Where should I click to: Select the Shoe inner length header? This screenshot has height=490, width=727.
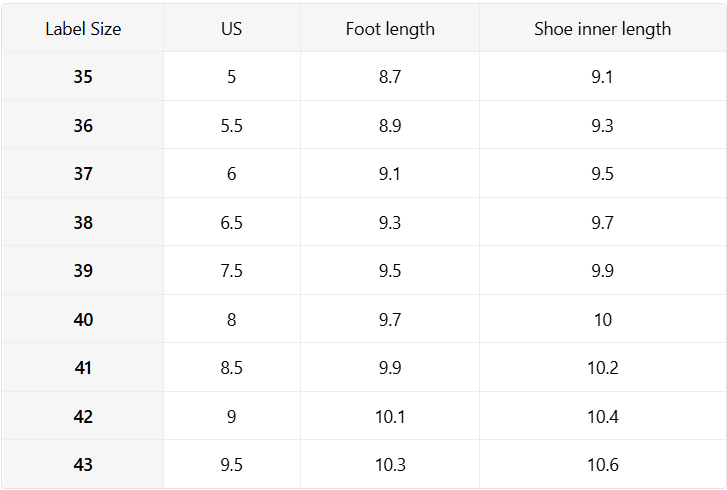(x=602, y=29)
